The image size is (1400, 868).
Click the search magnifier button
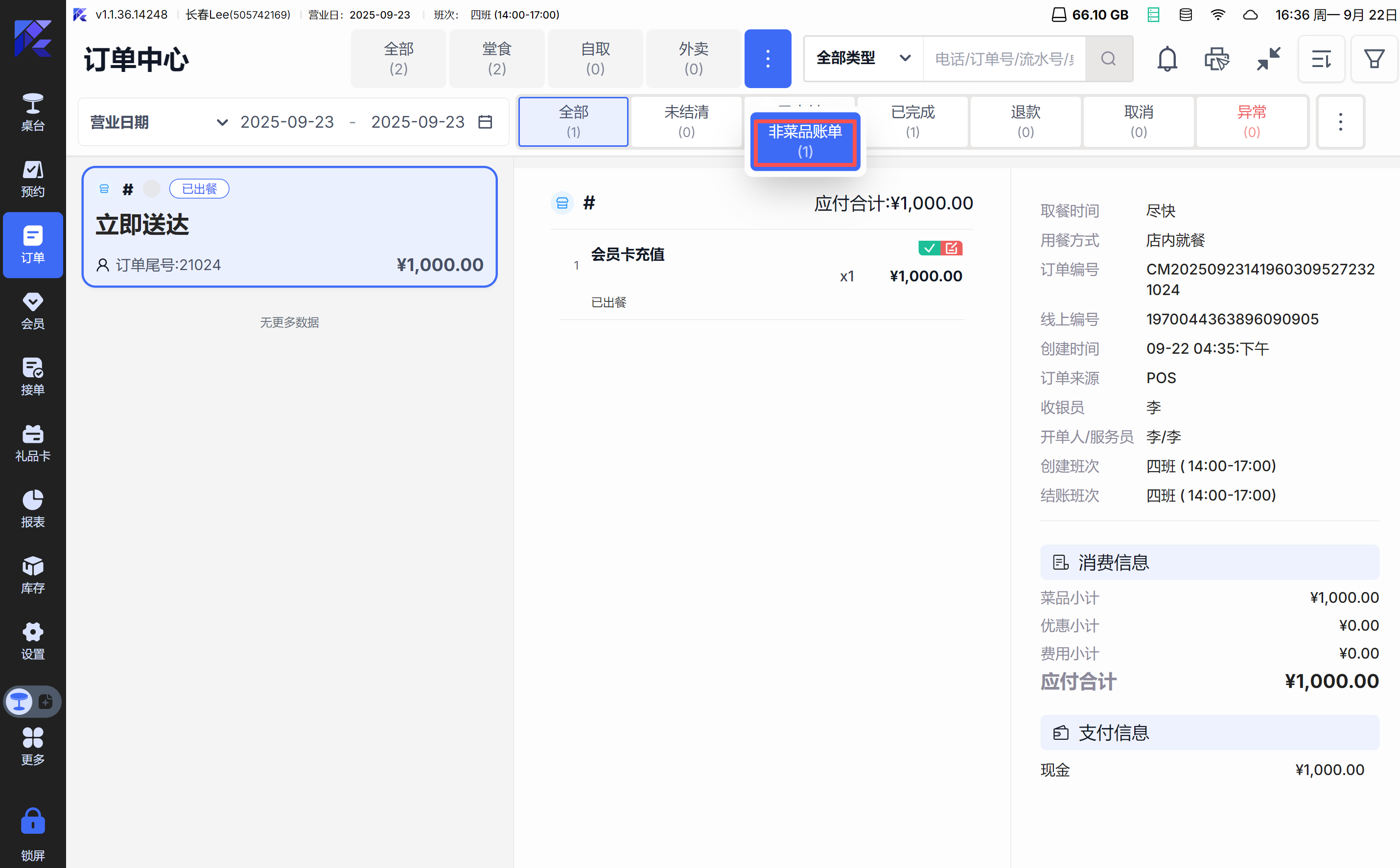(x=1108, y=59)
